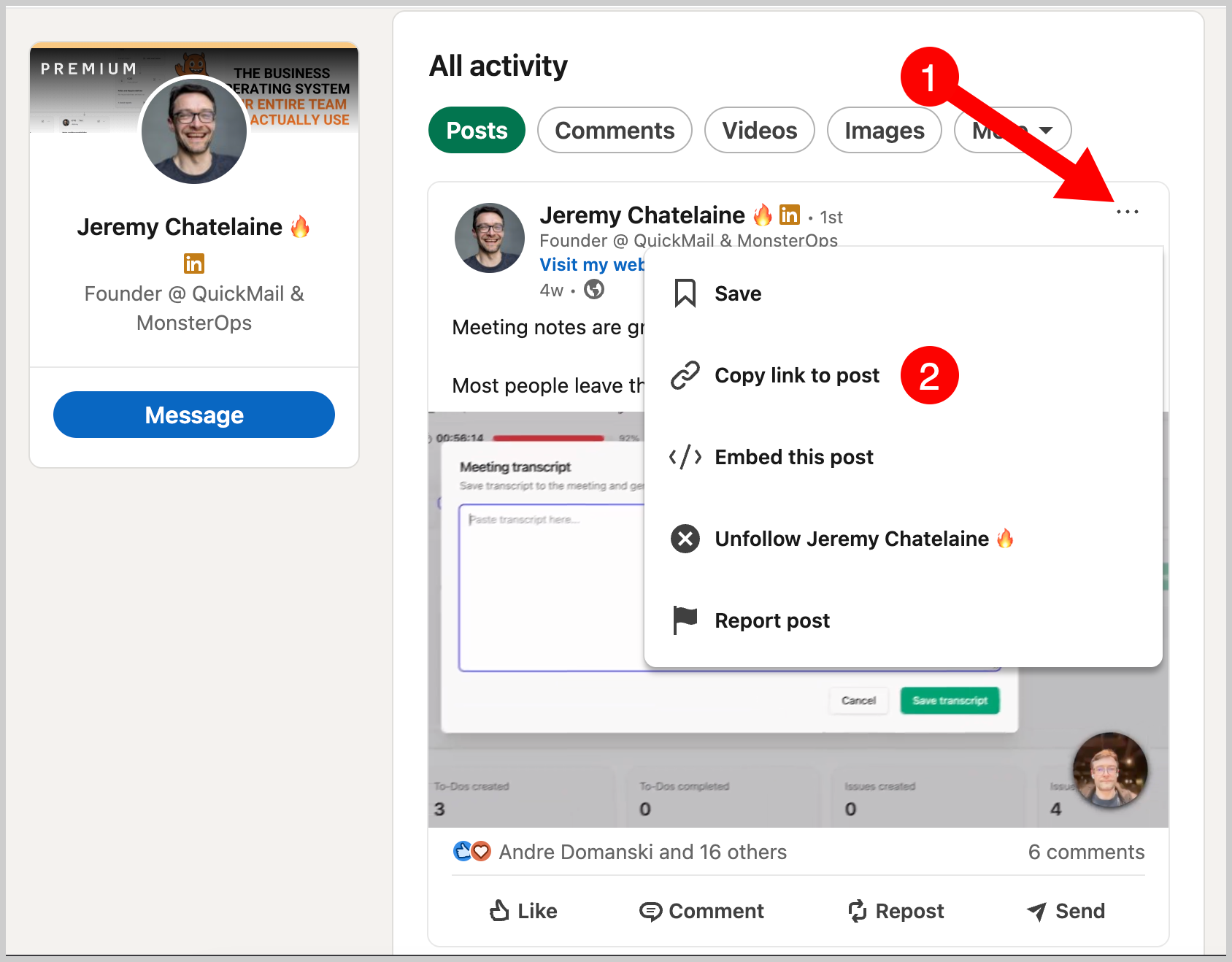Click the profile card name Jeremy Chatelaine

[x=180, y=227]
